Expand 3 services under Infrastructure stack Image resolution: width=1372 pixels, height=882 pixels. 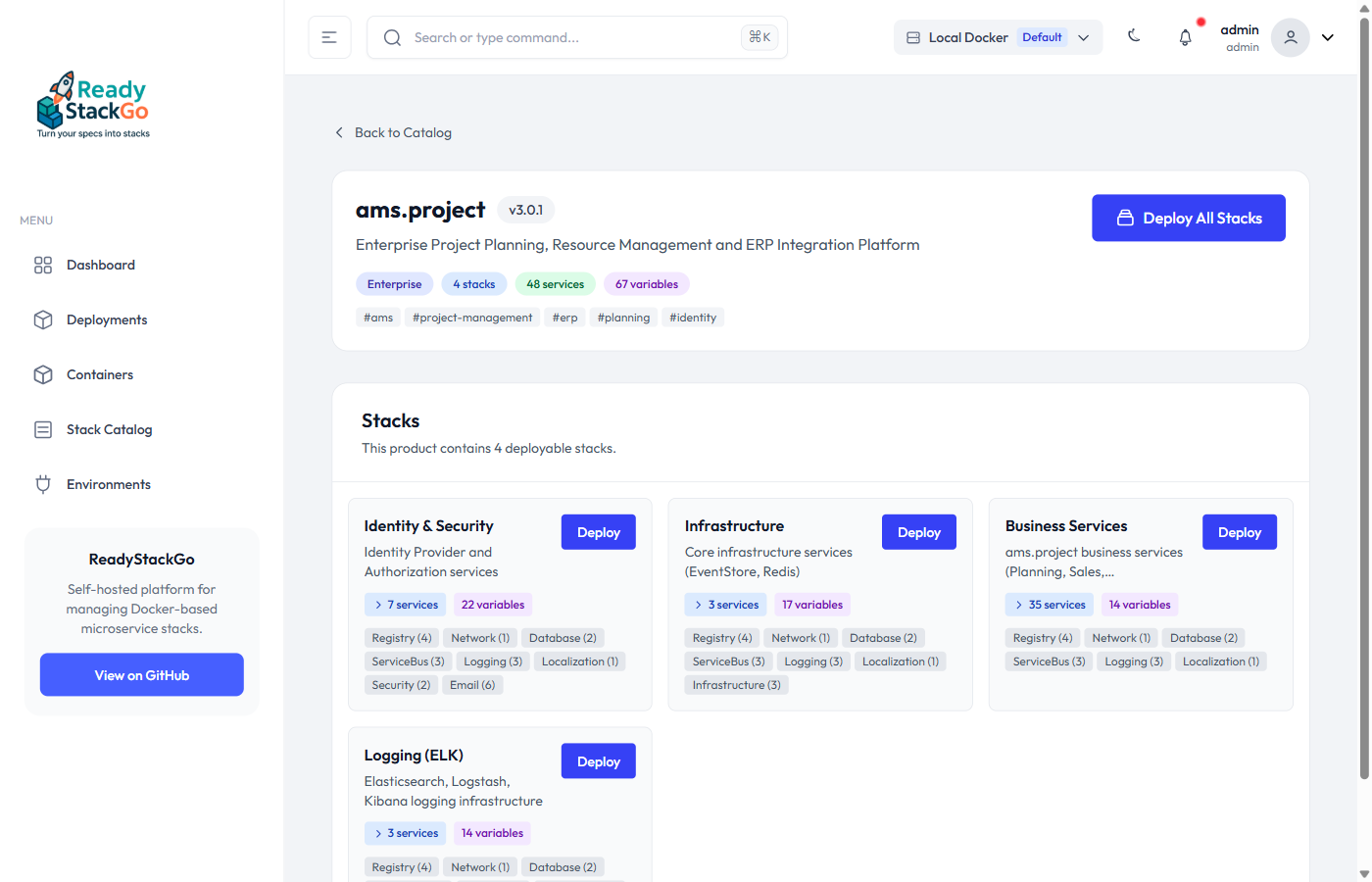click(x=725, y=605)
